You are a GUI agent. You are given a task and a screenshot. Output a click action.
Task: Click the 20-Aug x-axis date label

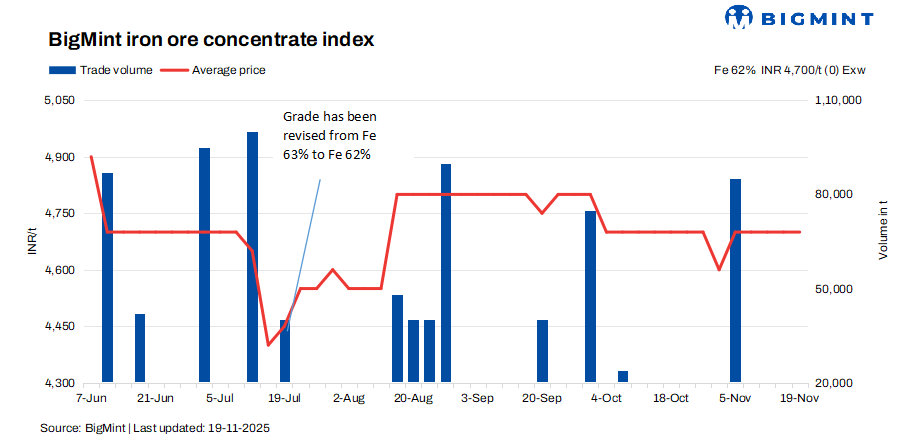[x=412, y=398]
